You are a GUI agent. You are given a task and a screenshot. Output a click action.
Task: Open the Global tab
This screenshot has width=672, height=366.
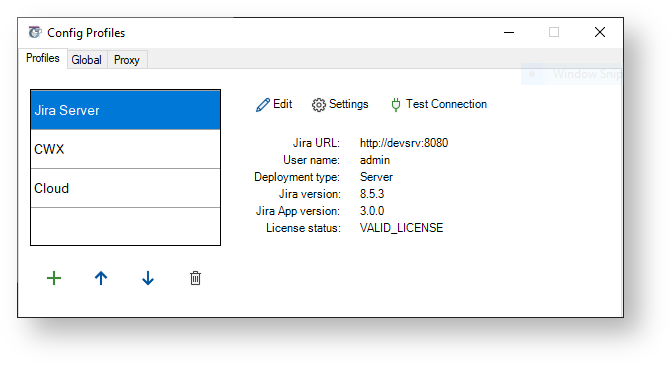click(87, 60)
